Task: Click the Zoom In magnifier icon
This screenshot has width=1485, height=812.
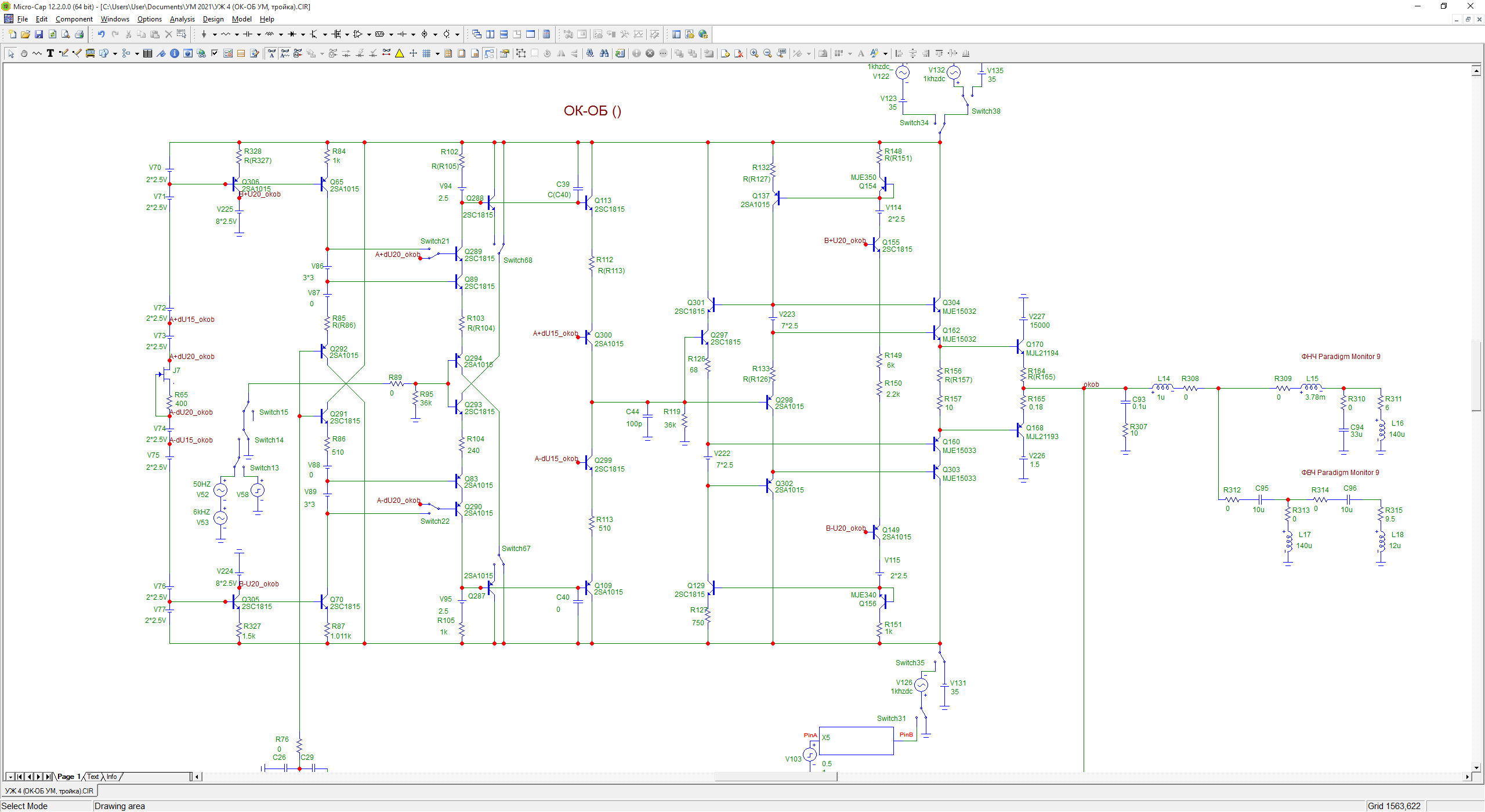Action: point(754,53)
